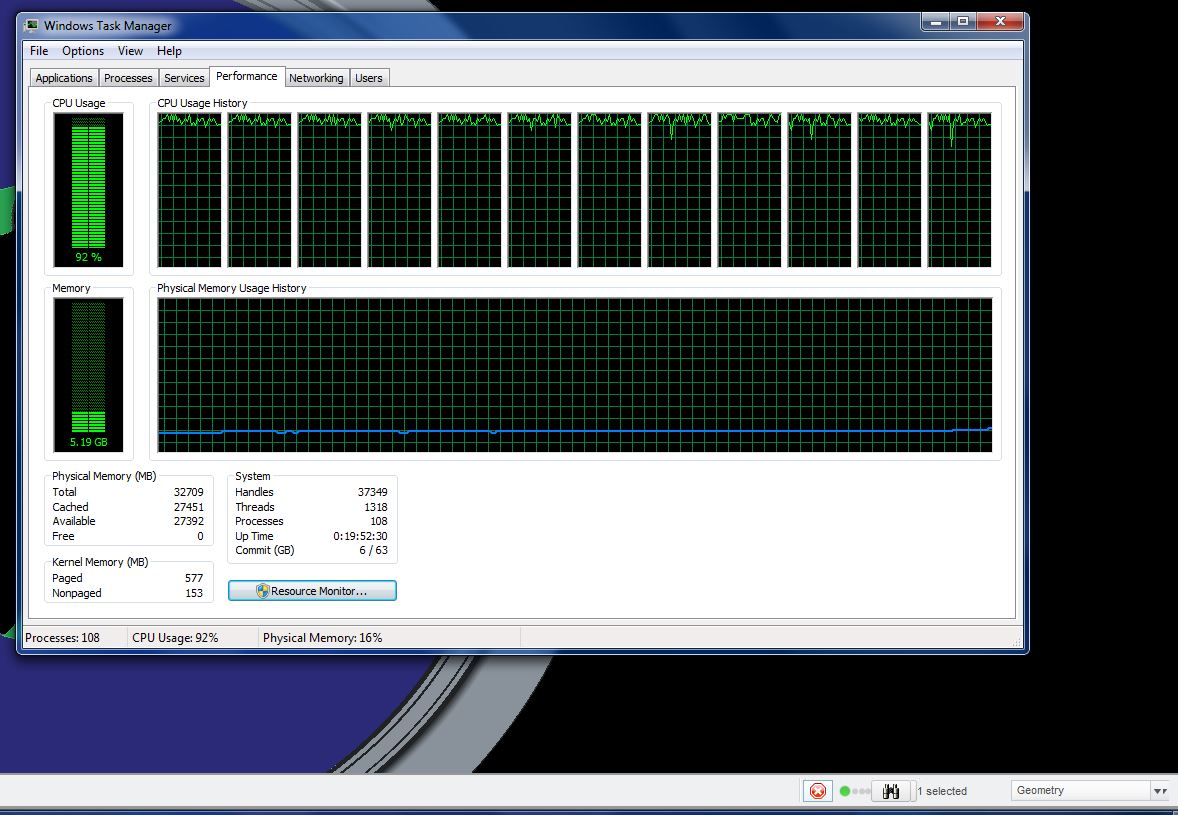Click the Total physical memory value 32709
Image resolution: width=1178 pixels, height=815 pixels.
click(189, 492)
